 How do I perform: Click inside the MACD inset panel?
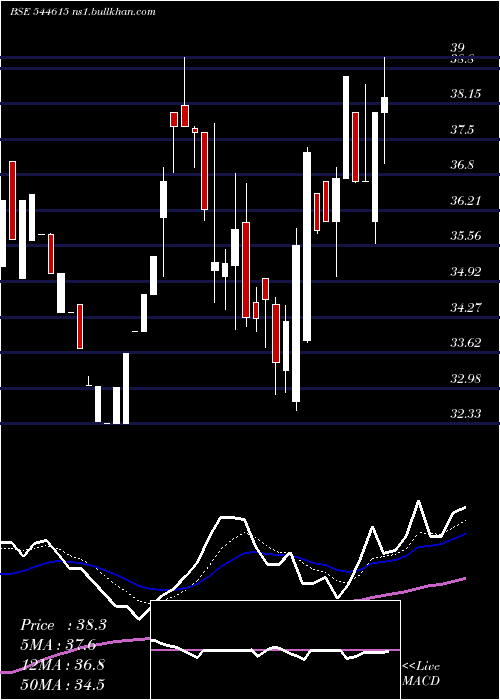click(275, 650)
